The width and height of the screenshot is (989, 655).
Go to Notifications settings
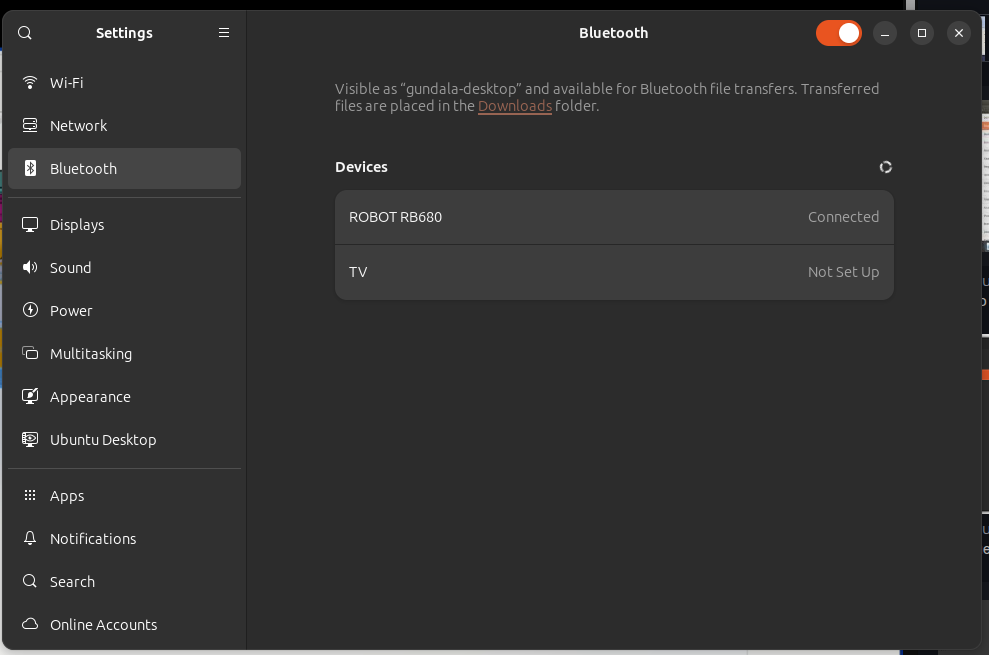125,538
